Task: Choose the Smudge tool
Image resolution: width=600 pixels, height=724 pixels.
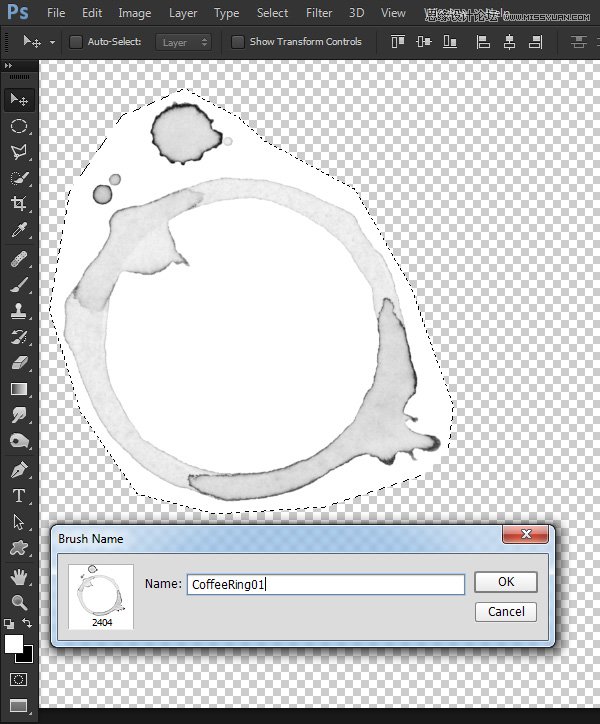Action: pos(19,415)
